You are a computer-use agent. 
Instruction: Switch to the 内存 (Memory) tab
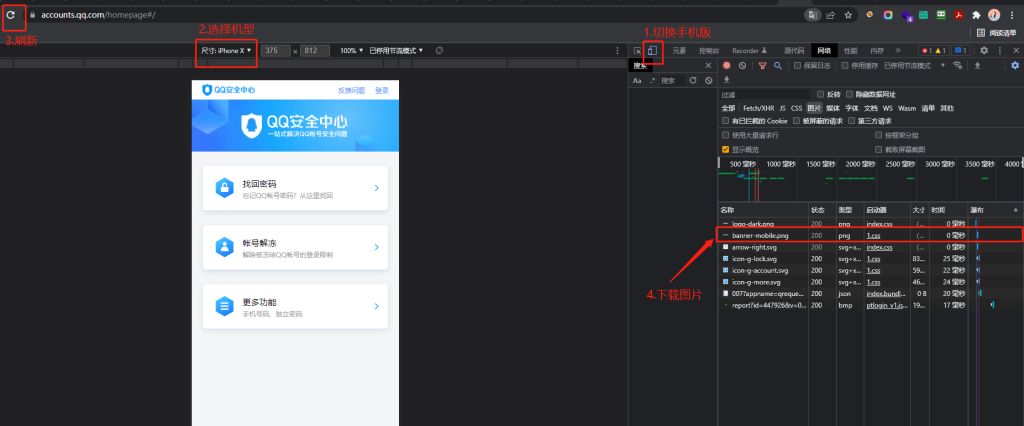click(x=876, y=50)
